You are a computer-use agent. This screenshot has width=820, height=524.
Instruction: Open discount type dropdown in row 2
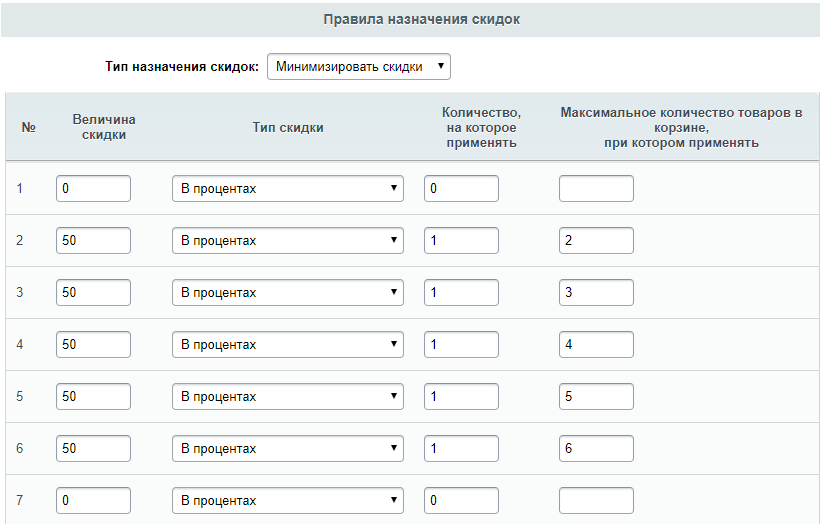click(288, 241)
